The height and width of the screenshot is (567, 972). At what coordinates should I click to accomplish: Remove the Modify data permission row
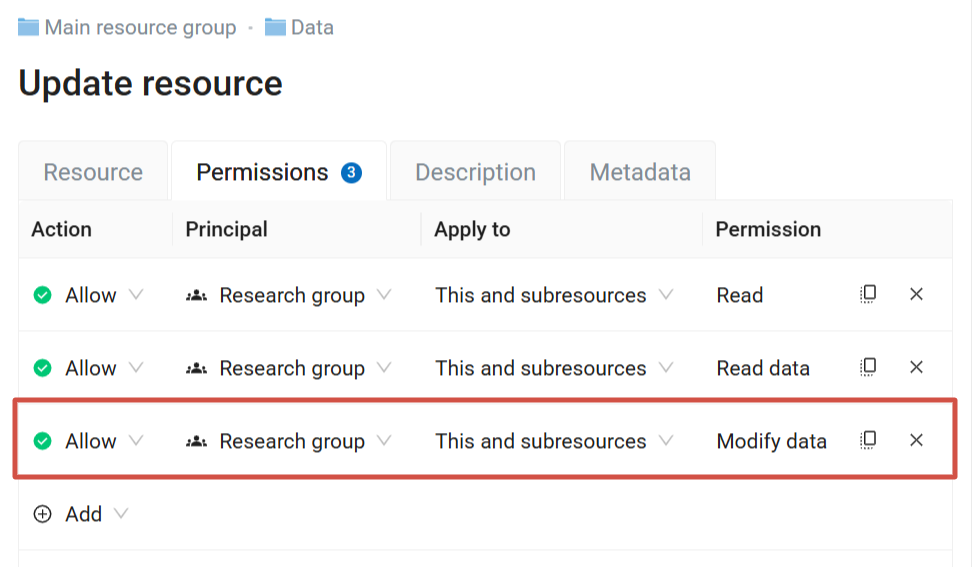tap(916, 440)
